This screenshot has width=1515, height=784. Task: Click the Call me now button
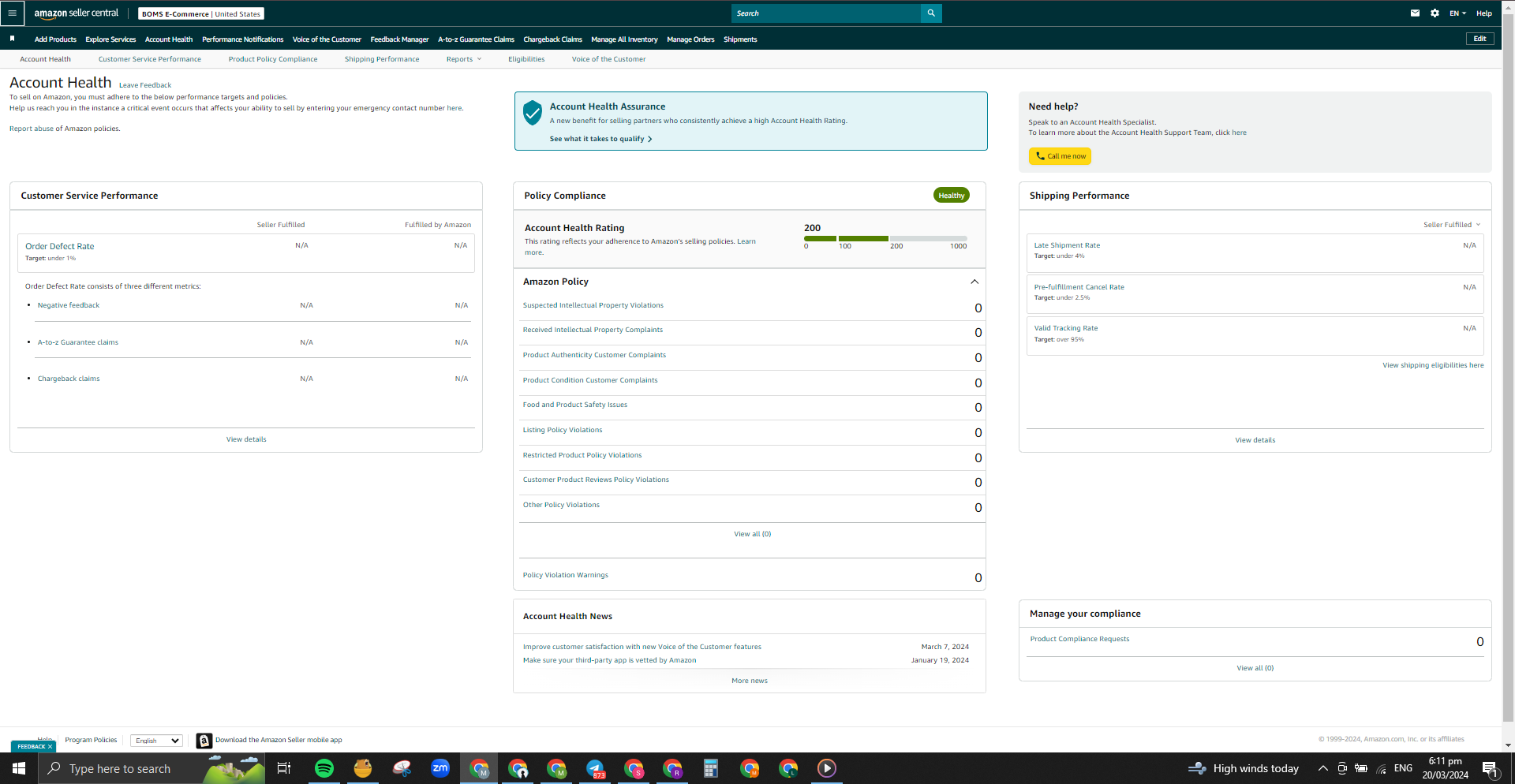(1060, 156)
